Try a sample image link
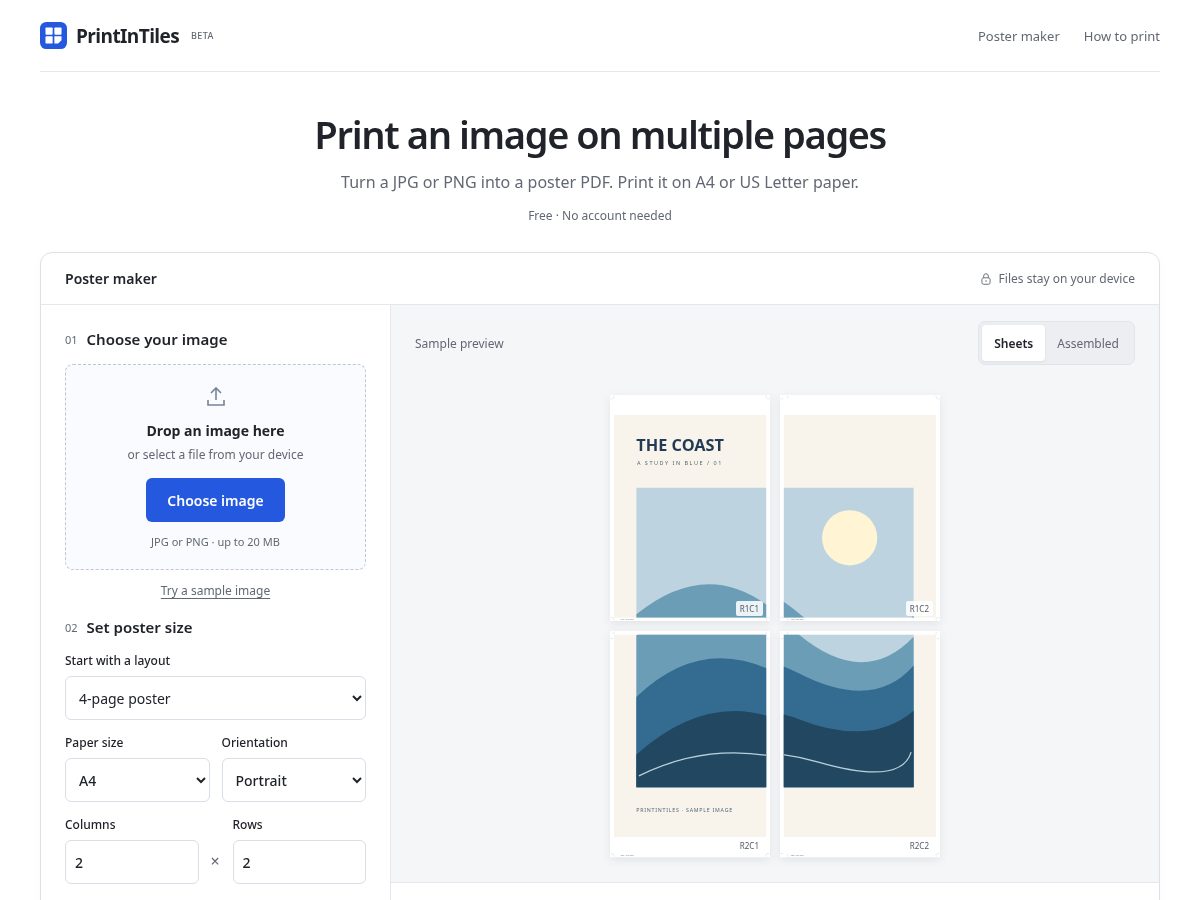1200x900 pixels. (215, 590)
